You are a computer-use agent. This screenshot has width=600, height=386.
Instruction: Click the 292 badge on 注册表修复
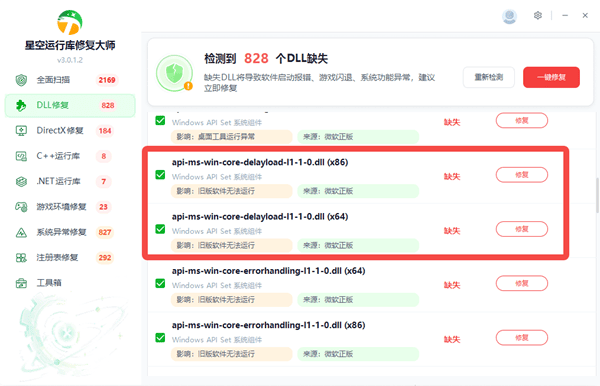pyautogui.click(x=105, y=257)
